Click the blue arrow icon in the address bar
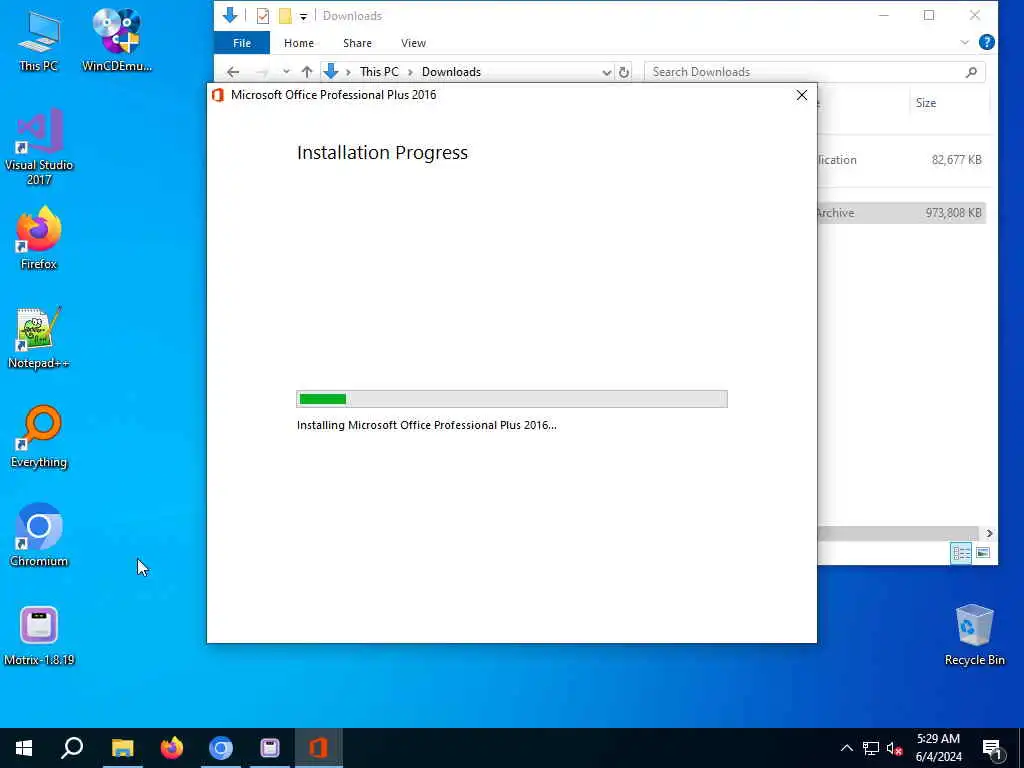Image resolution: width=1024 pixels, height=768 pixels. tap(330, 72)
